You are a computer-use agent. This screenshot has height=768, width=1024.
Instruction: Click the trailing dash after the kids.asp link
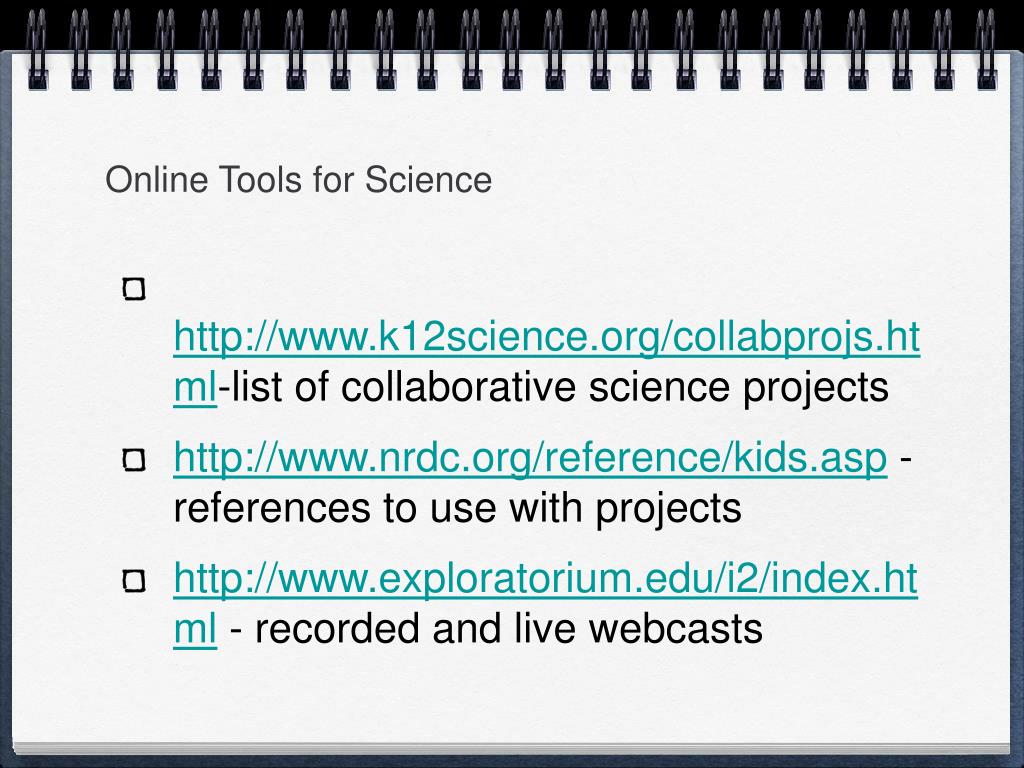(905, 459)
